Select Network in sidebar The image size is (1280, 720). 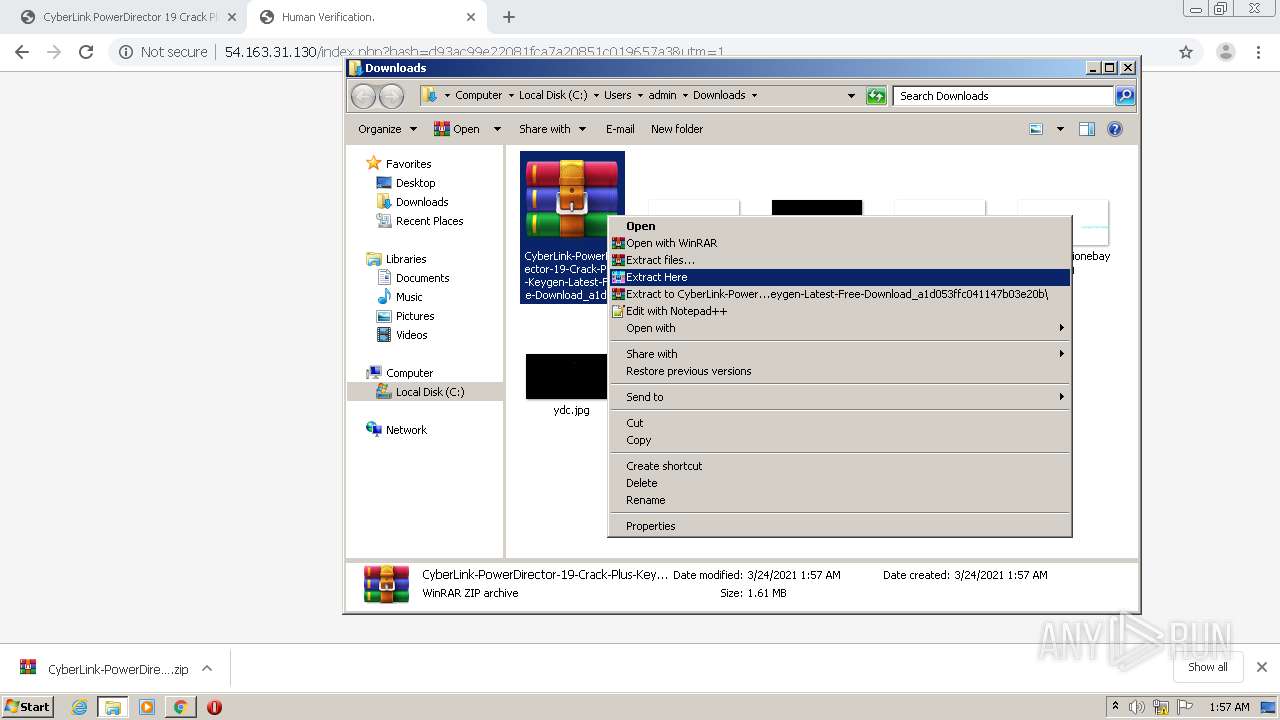(x=397, y=430)
